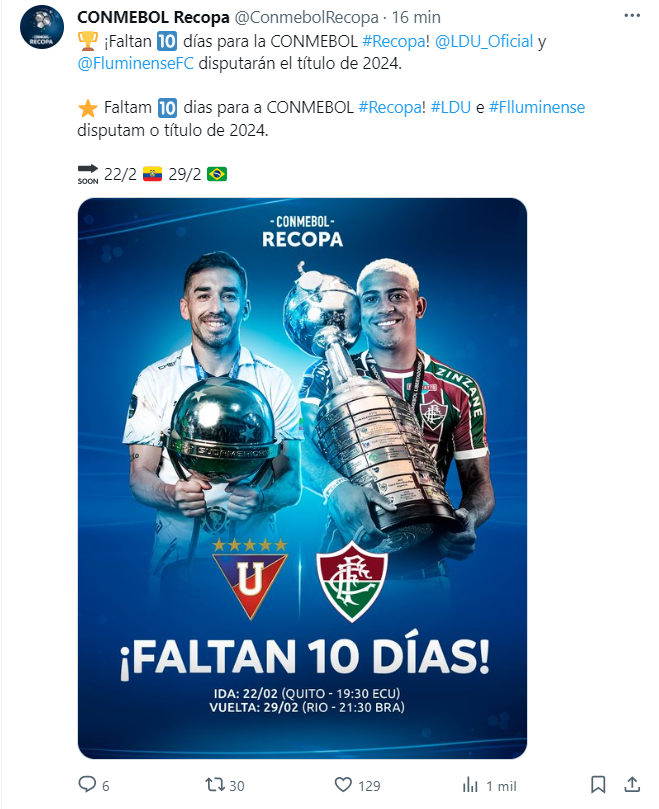659x809 pixels.
Task: Click the #Flluminense hashtag
Action: [537, 107]
